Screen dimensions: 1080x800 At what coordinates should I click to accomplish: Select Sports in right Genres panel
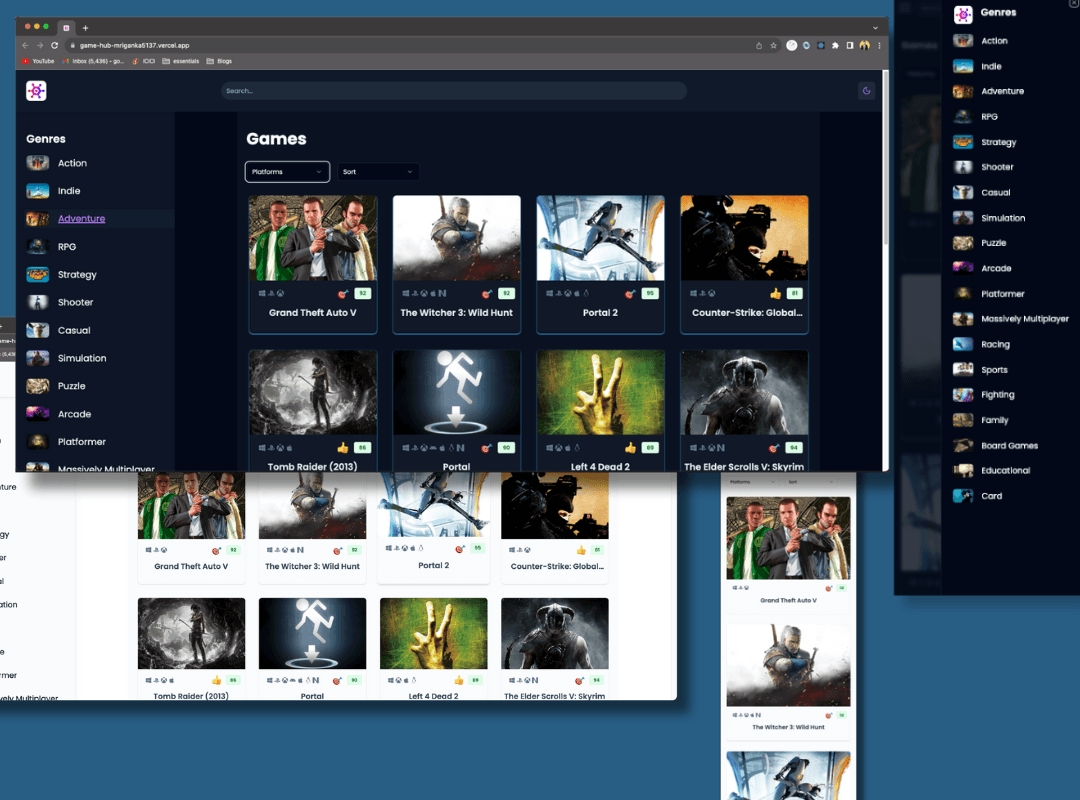(994, 370)
